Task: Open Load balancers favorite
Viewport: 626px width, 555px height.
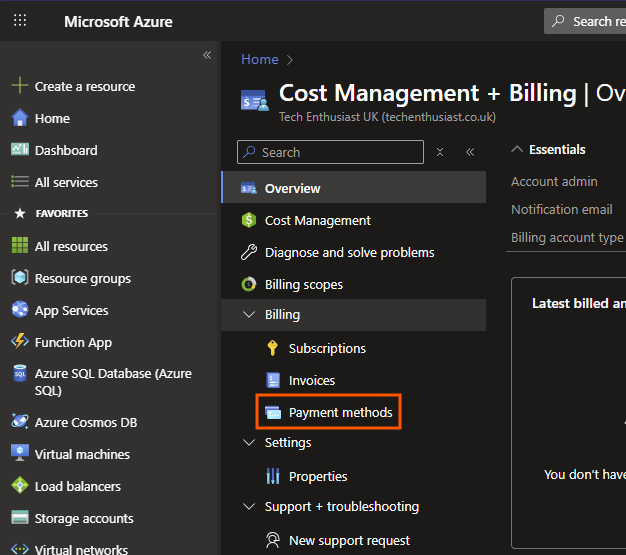Action: 77,486
